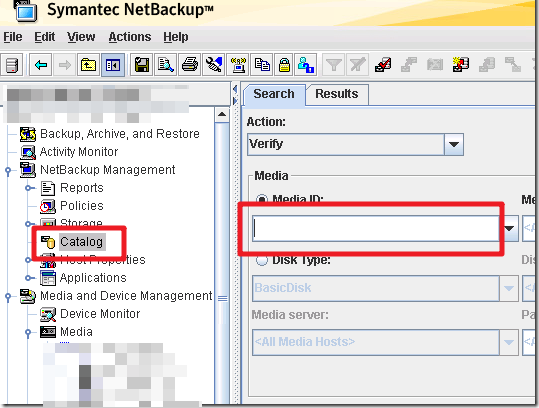The image size is (539, 408).
Task: Open the File menu
Action: pyautogui.click(x=13, y=37)
